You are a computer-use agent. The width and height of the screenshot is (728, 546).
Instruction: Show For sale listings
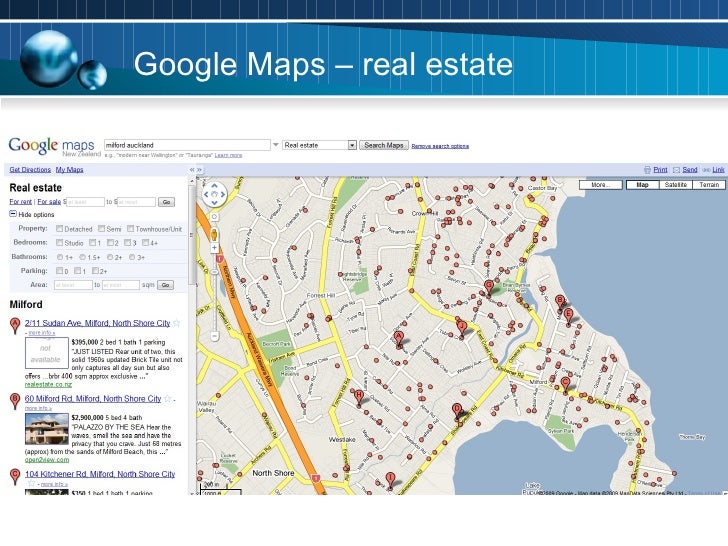click(x=49, y=202)
